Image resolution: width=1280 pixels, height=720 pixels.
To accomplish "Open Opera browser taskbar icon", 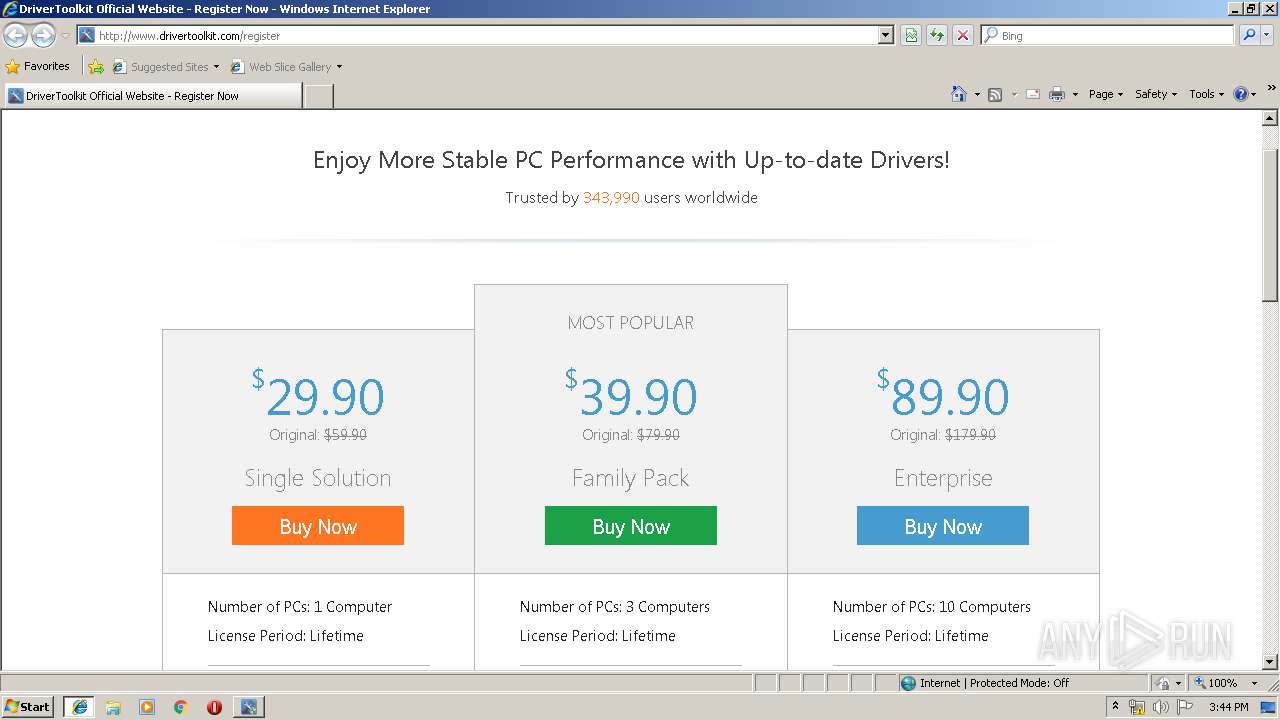I will 214,707.
